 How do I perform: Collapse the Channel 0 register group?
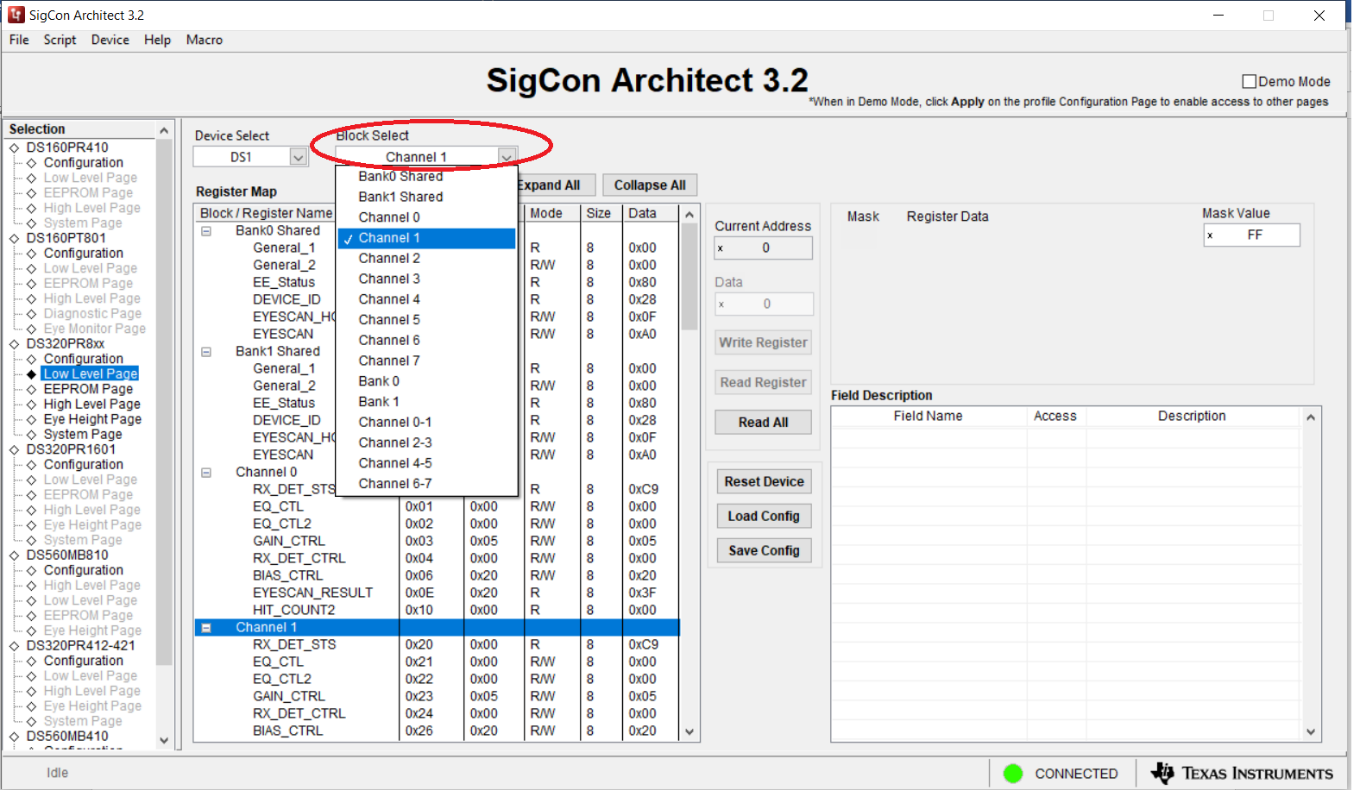(207, 472)
